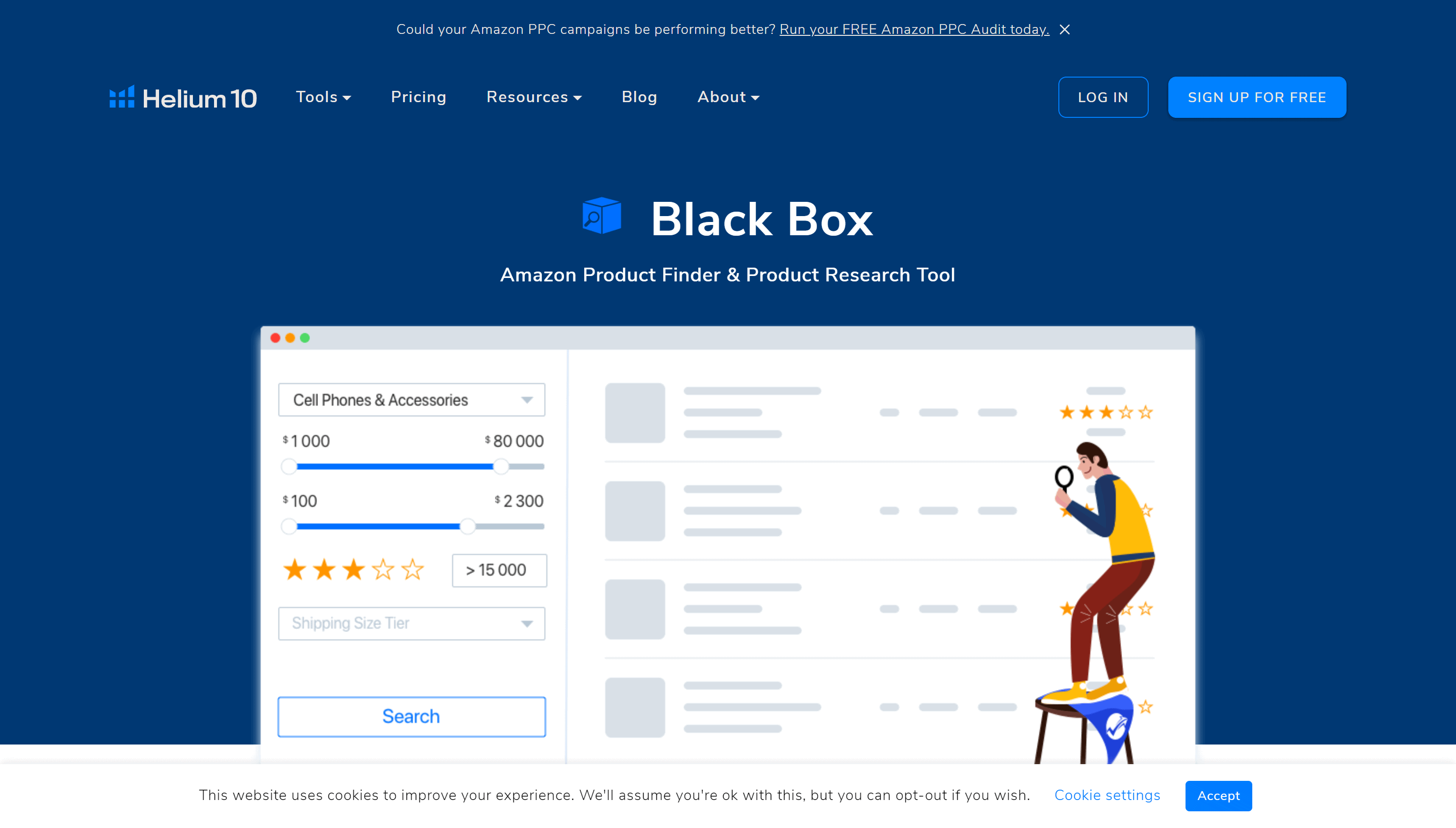Click the Helium 10 logo
The image size is (1456, 828).
click(x=183, y=98)
